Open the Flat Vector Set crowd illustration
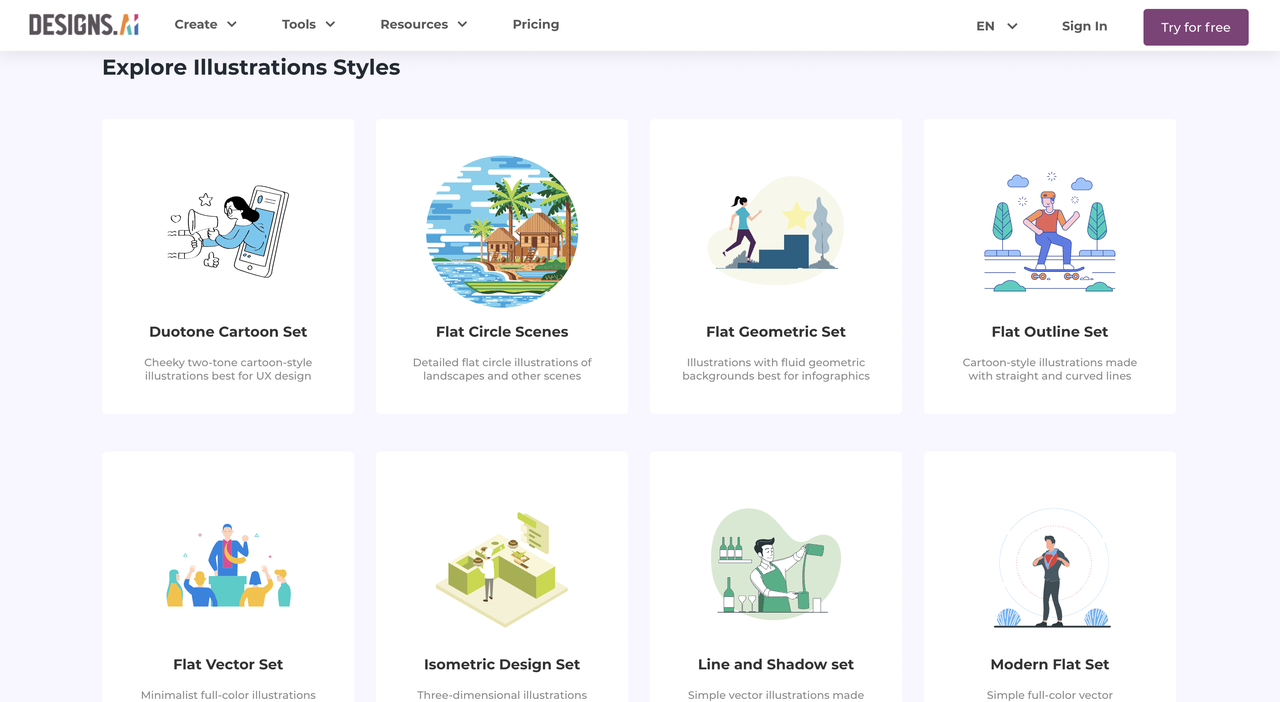This screenshot has width=1280, height=702. 228,565
